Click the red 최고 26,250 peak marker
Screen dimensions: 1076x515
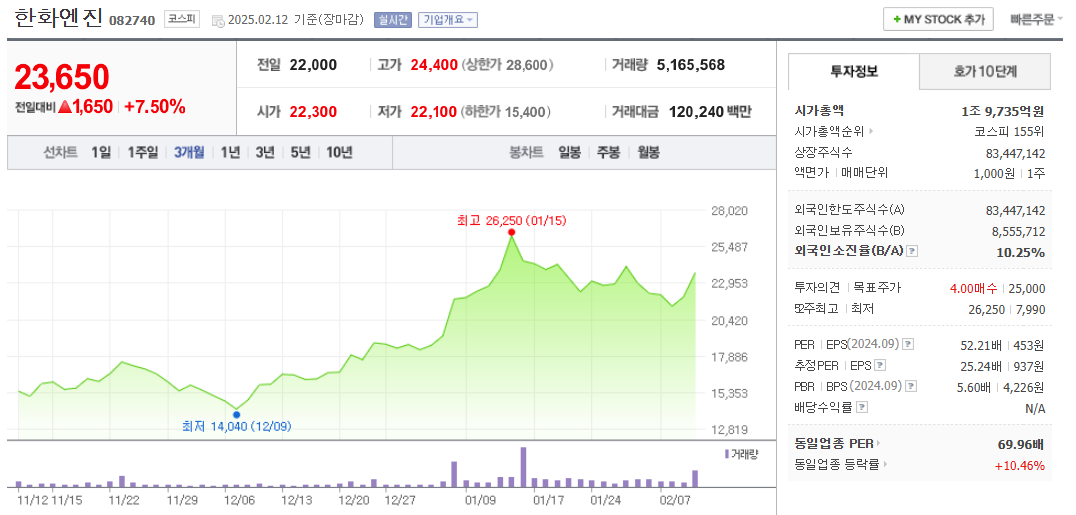point(511,232)
